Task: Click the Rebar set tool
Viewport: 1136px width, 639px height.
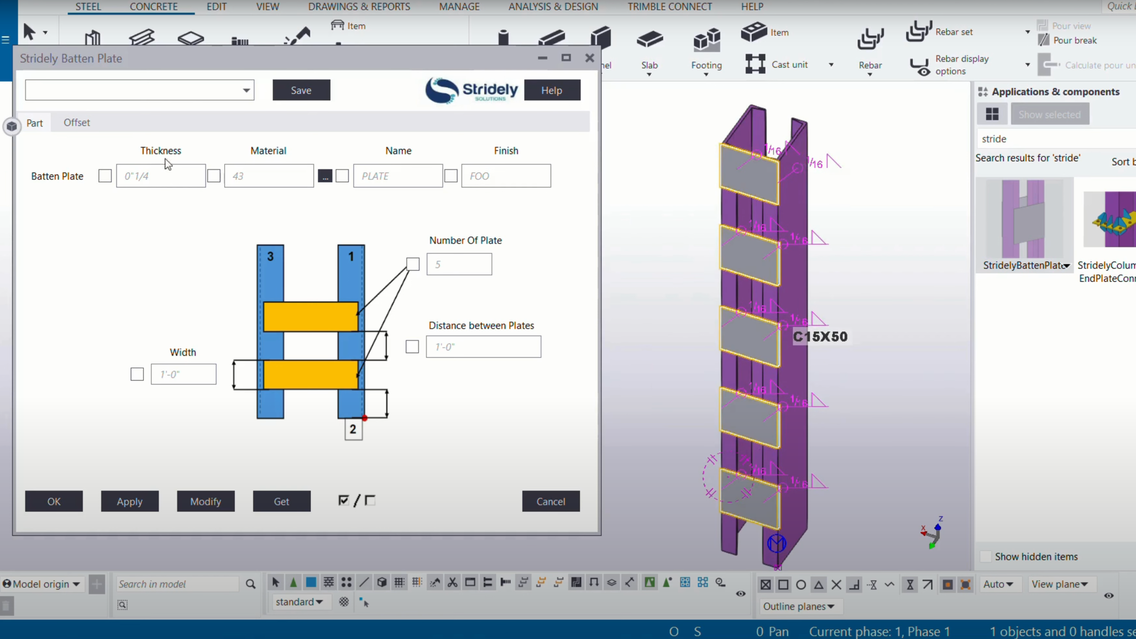Action: (x=940, y=31)
